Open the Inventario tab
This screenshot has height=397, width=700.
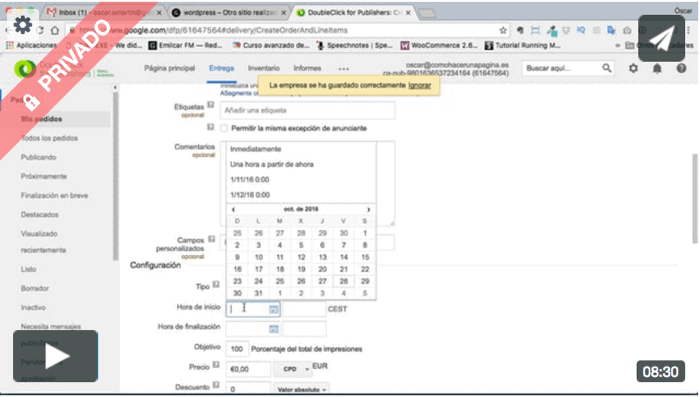click(264, 68)
